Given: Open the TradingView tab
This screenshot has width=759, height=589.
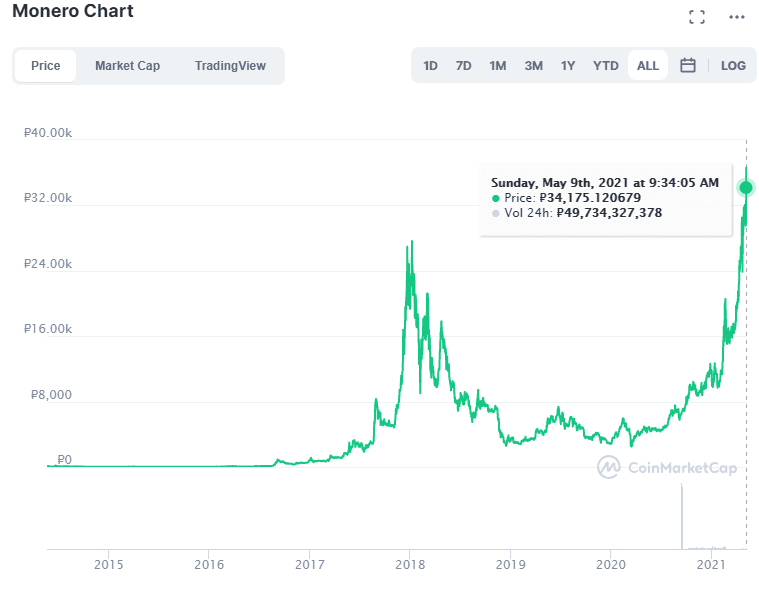Looking at the screenshot, I should 230,66.
